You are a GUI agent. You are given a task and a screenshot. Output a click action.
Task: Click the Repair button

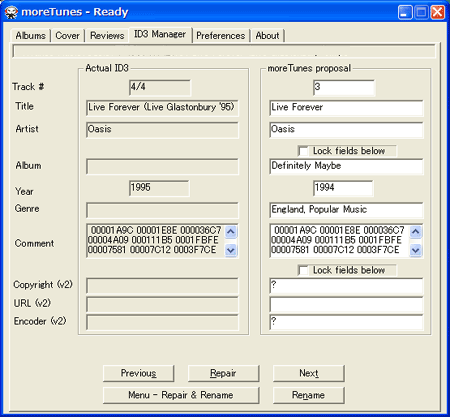coord(223,373)
